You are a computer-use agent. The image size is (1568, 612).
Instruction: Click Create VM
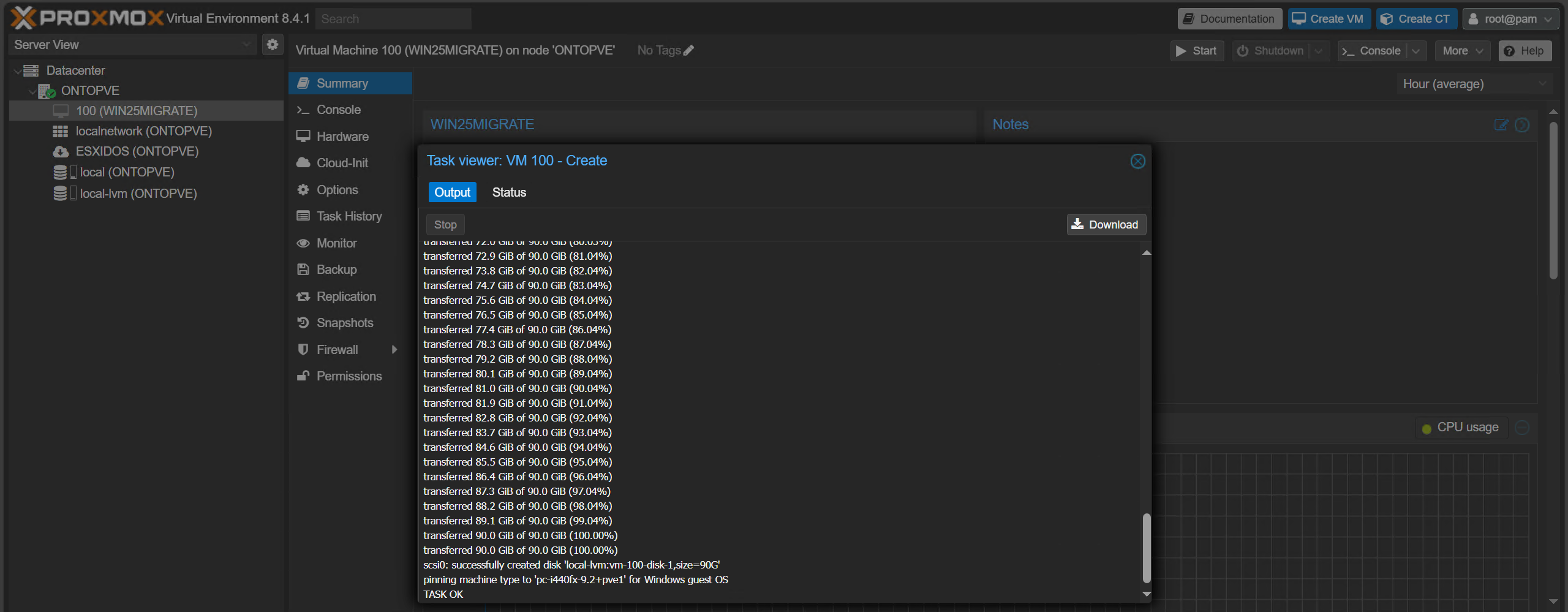click(x=1329, y=18)
